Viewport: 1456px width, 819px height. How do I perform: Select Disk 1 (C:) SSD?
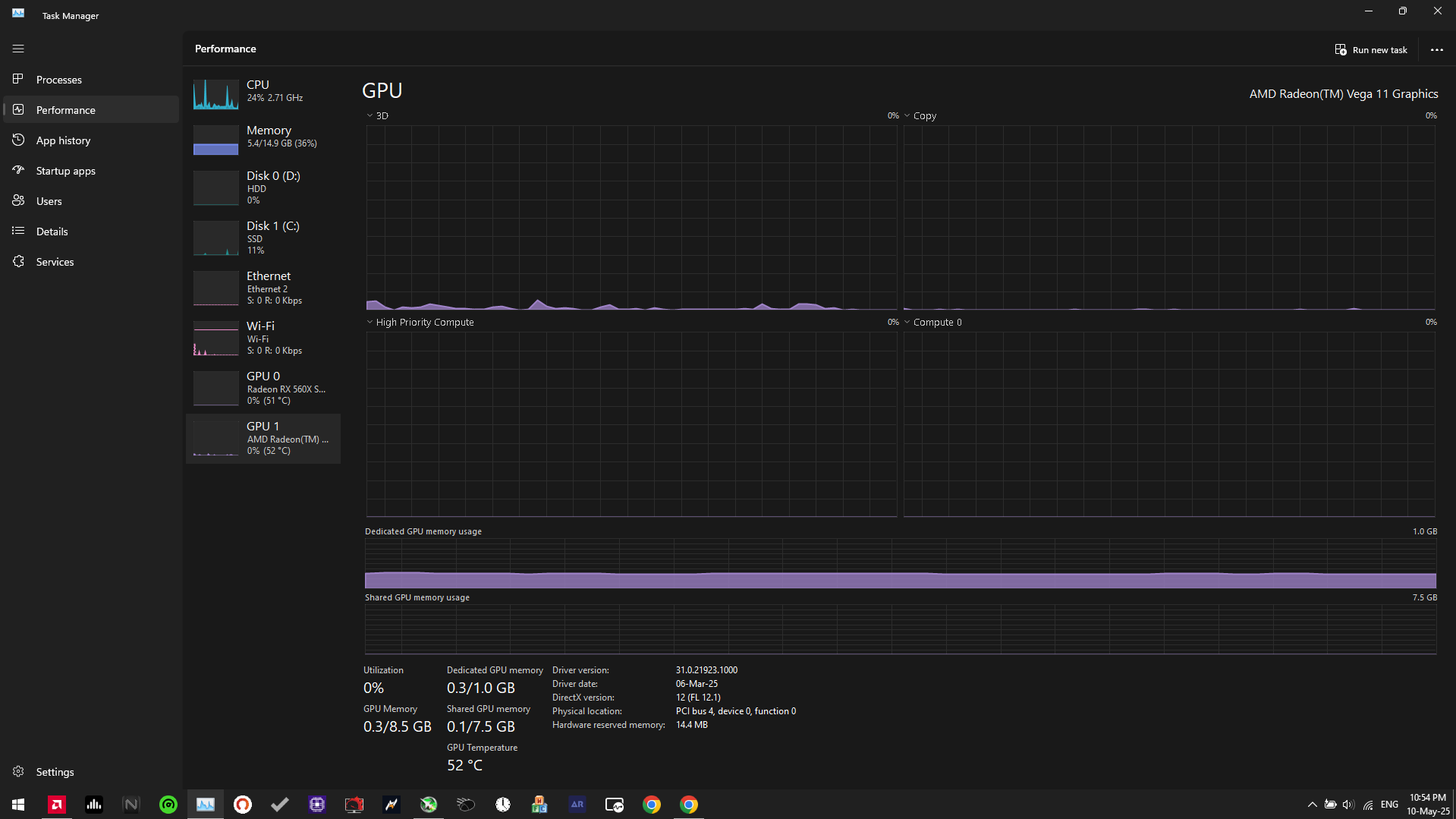pyautogui.click(x=263, y=238)
